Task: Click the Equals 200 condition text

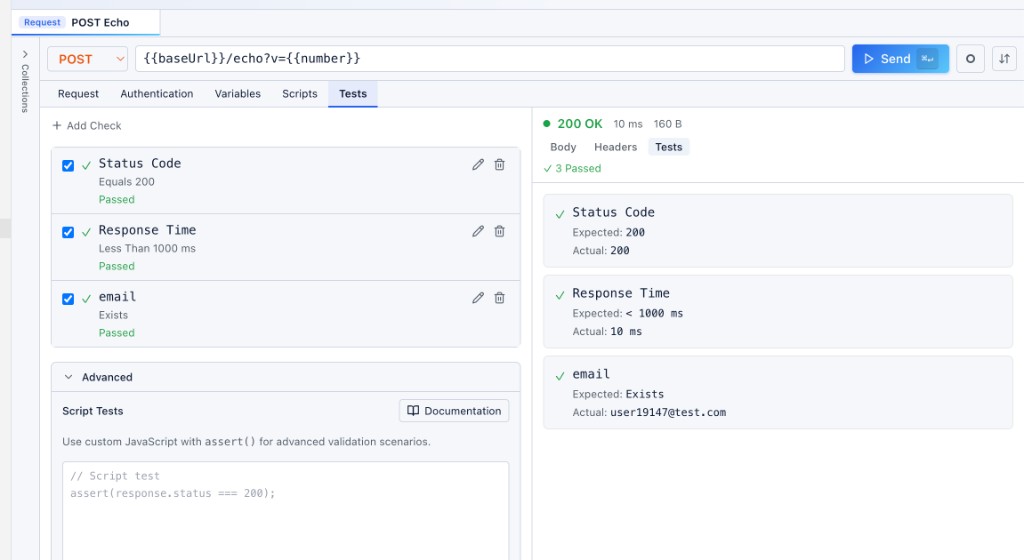Action: pos(127,181)
